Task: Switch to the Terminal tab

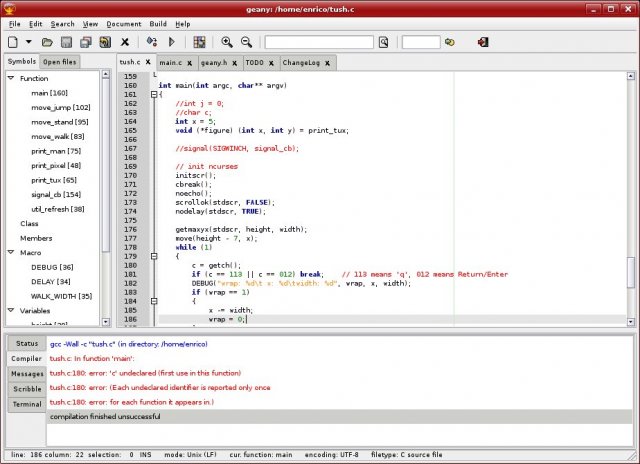Action: (27, 404)
